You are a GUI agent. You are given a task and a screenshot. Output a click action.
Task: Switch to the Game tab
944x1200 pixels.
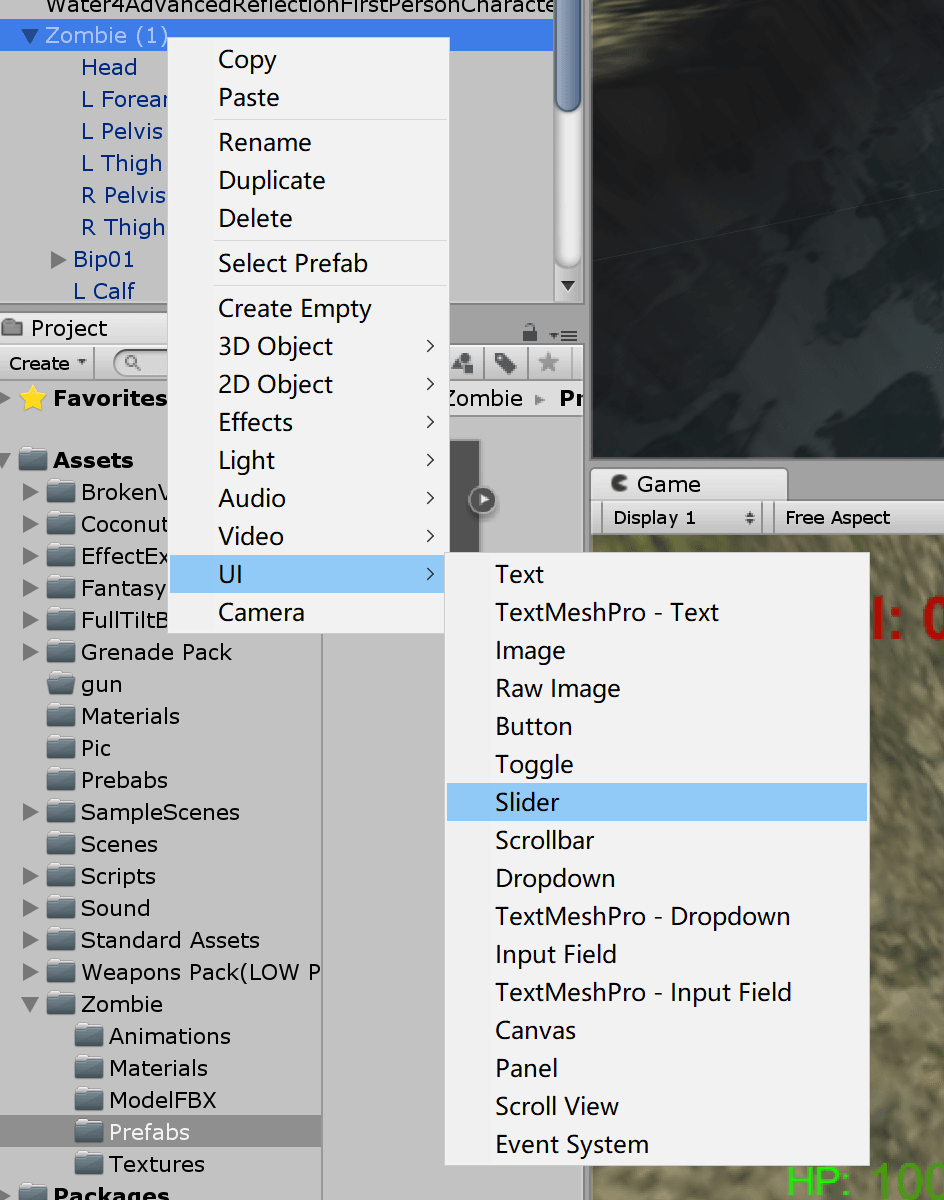point(668,485)
